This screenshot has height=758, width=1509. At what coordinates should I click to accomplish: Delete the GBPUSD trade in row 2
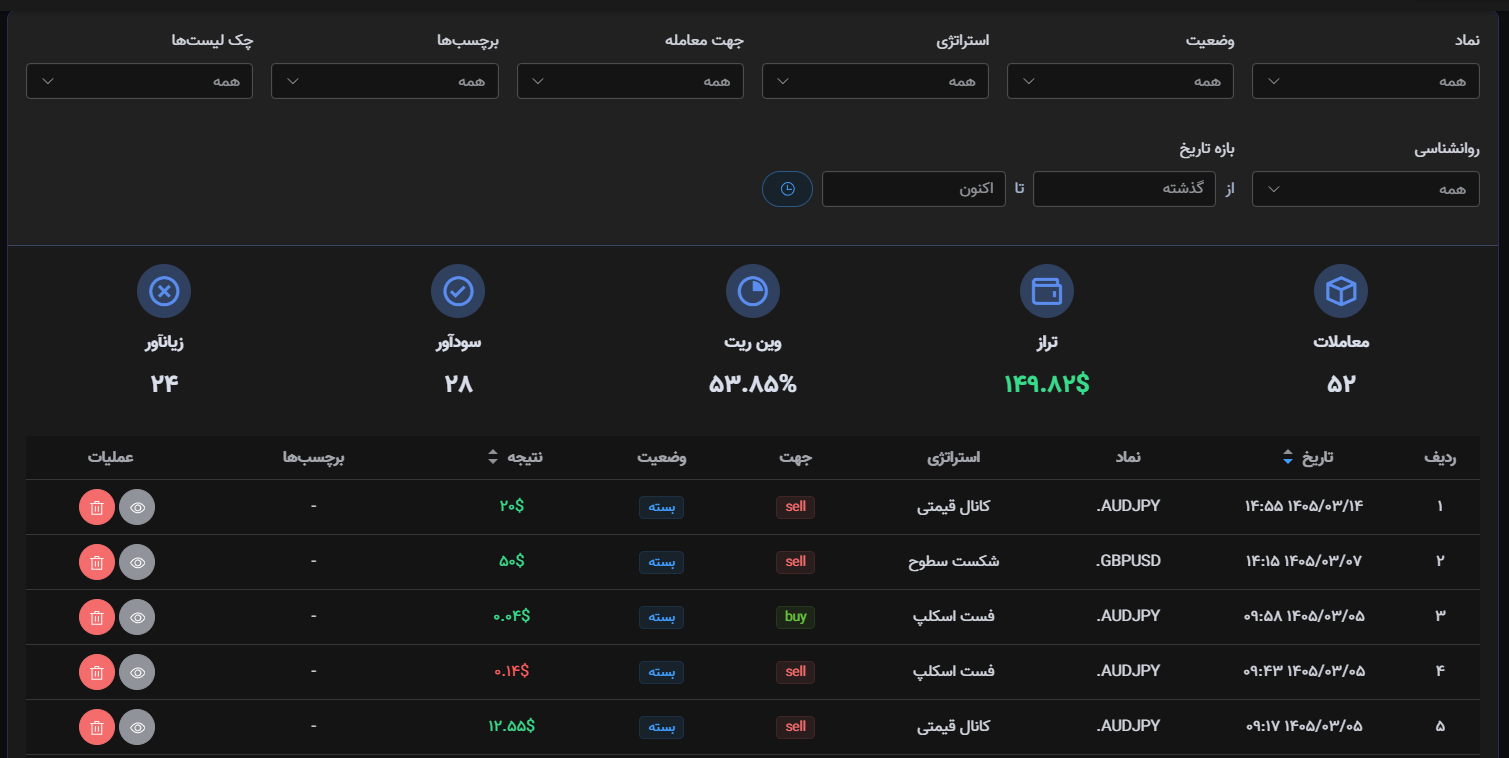pos(97,563)
